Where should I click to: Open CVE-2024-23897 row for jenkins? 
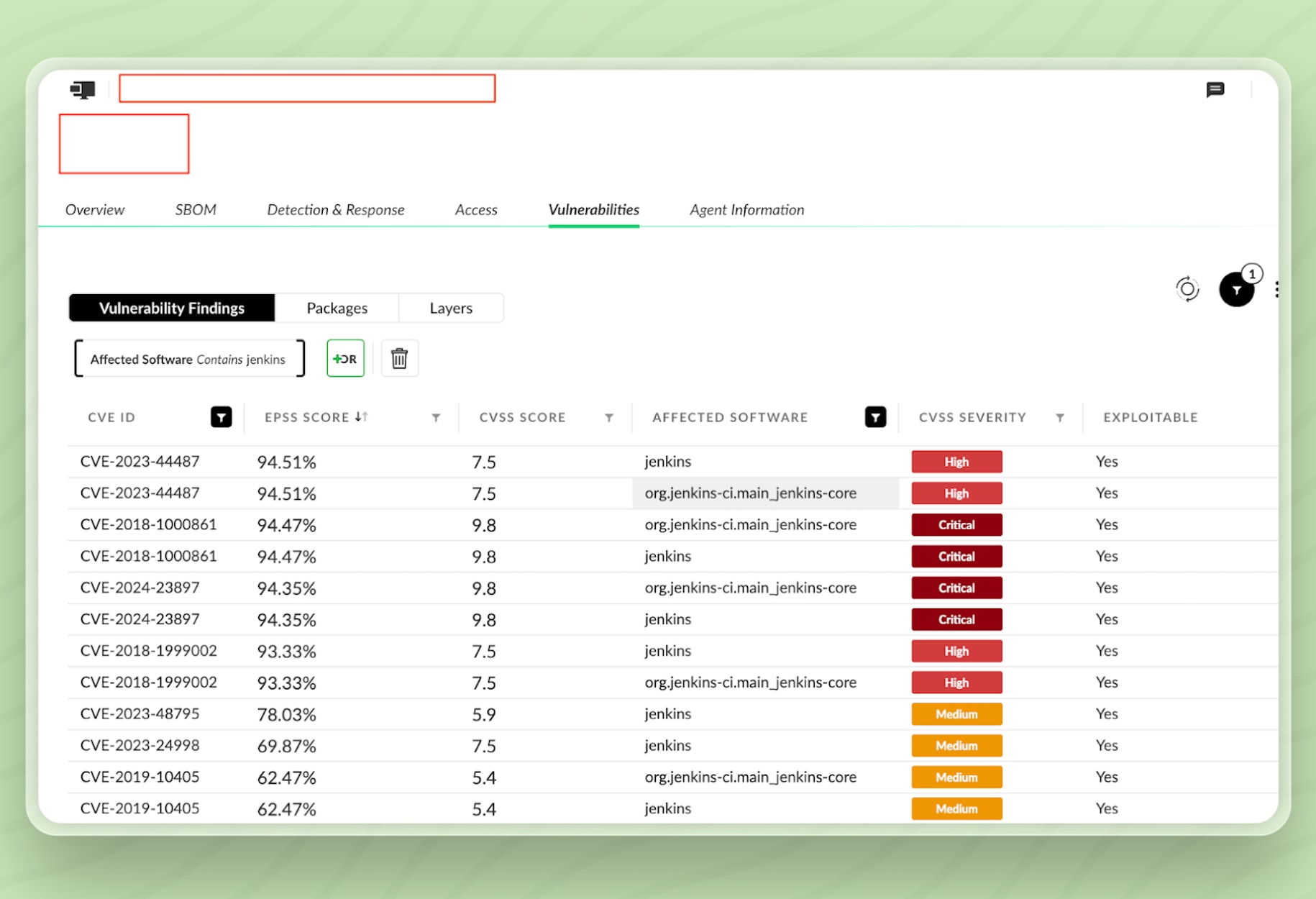point(672,619)
